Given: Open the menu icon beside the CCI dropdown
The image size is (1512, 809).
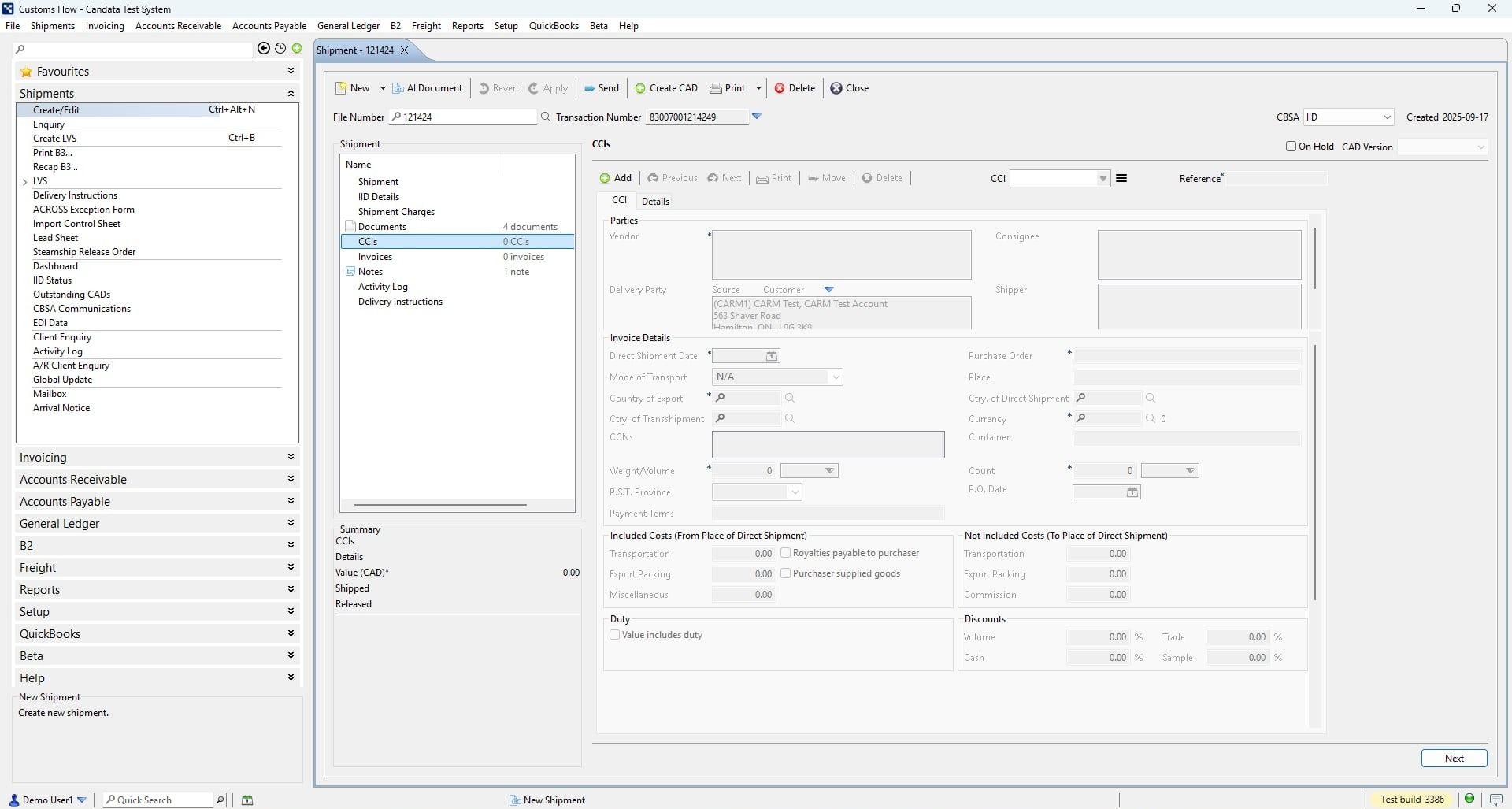Looking at the screenshot, I should [x=1121, y=179].
